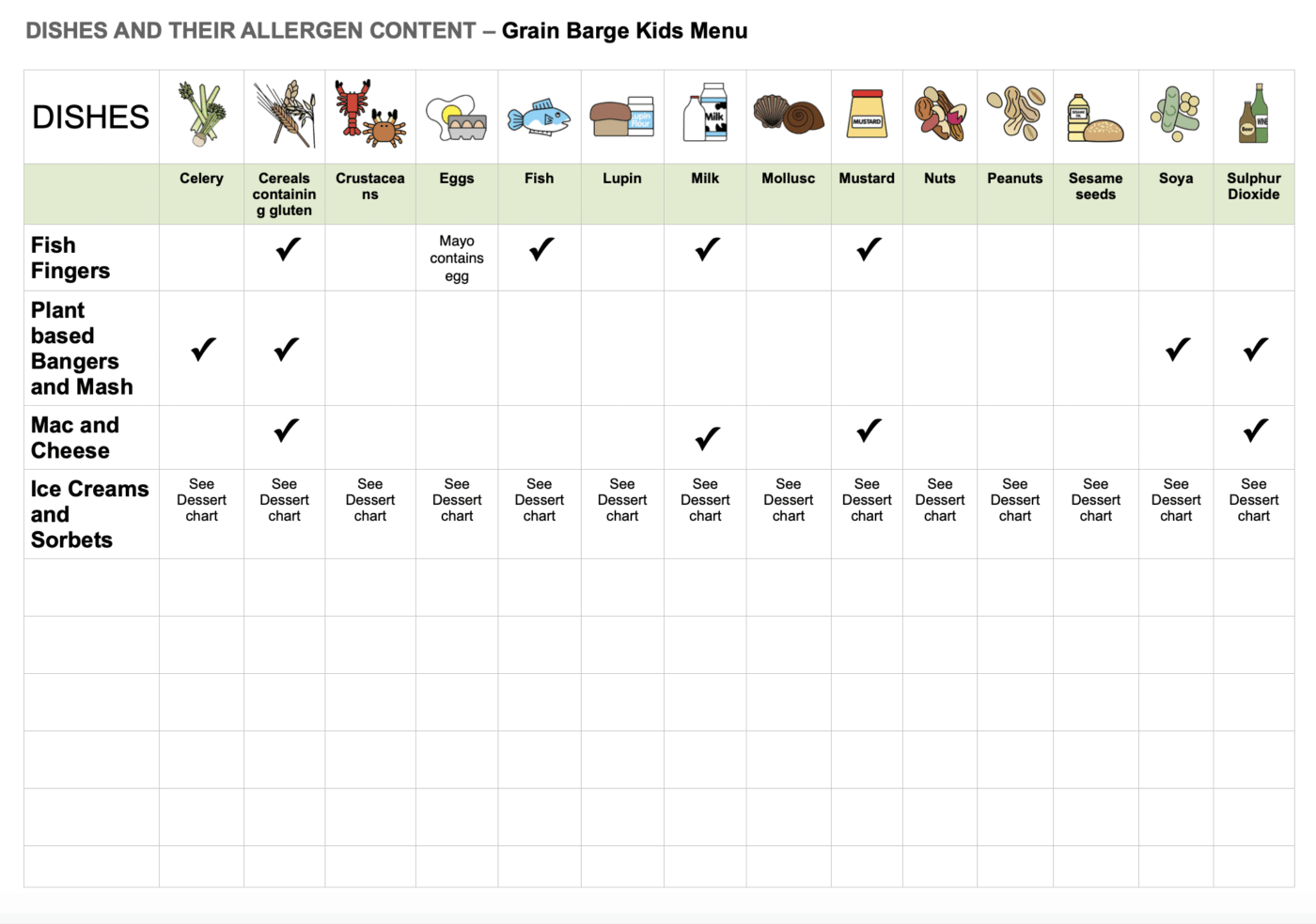Viewport: 1316px width, 924px height.
Task: Click the milk bottle and carton icon
Action: [x=706, y=112]
